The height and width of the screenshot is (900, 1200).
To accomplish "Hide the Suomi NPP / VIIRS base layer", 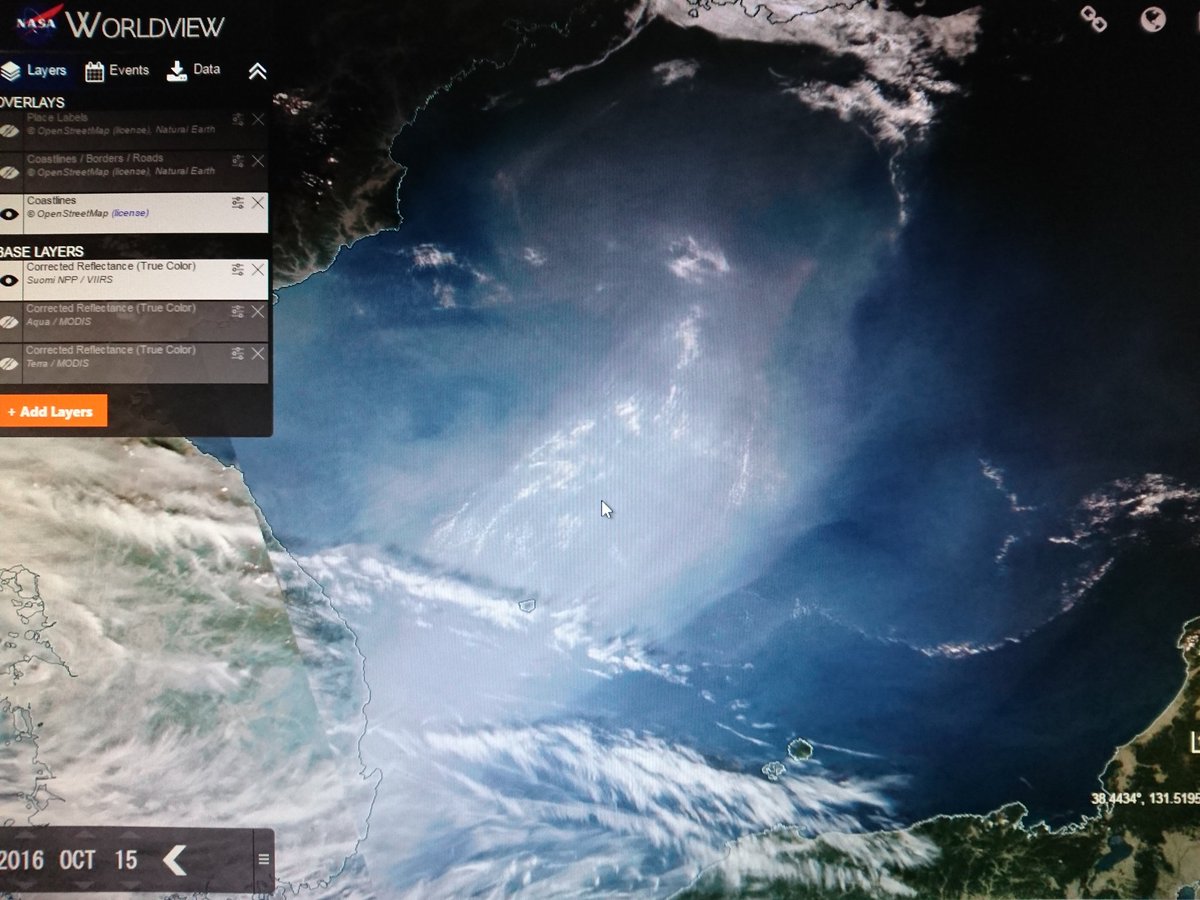I will 10,280.
